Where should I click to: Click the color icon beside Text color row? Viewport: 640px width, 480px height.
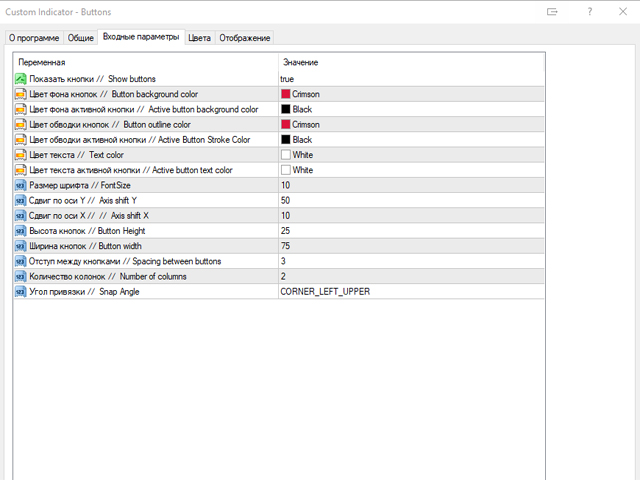[x=20, y=155]
